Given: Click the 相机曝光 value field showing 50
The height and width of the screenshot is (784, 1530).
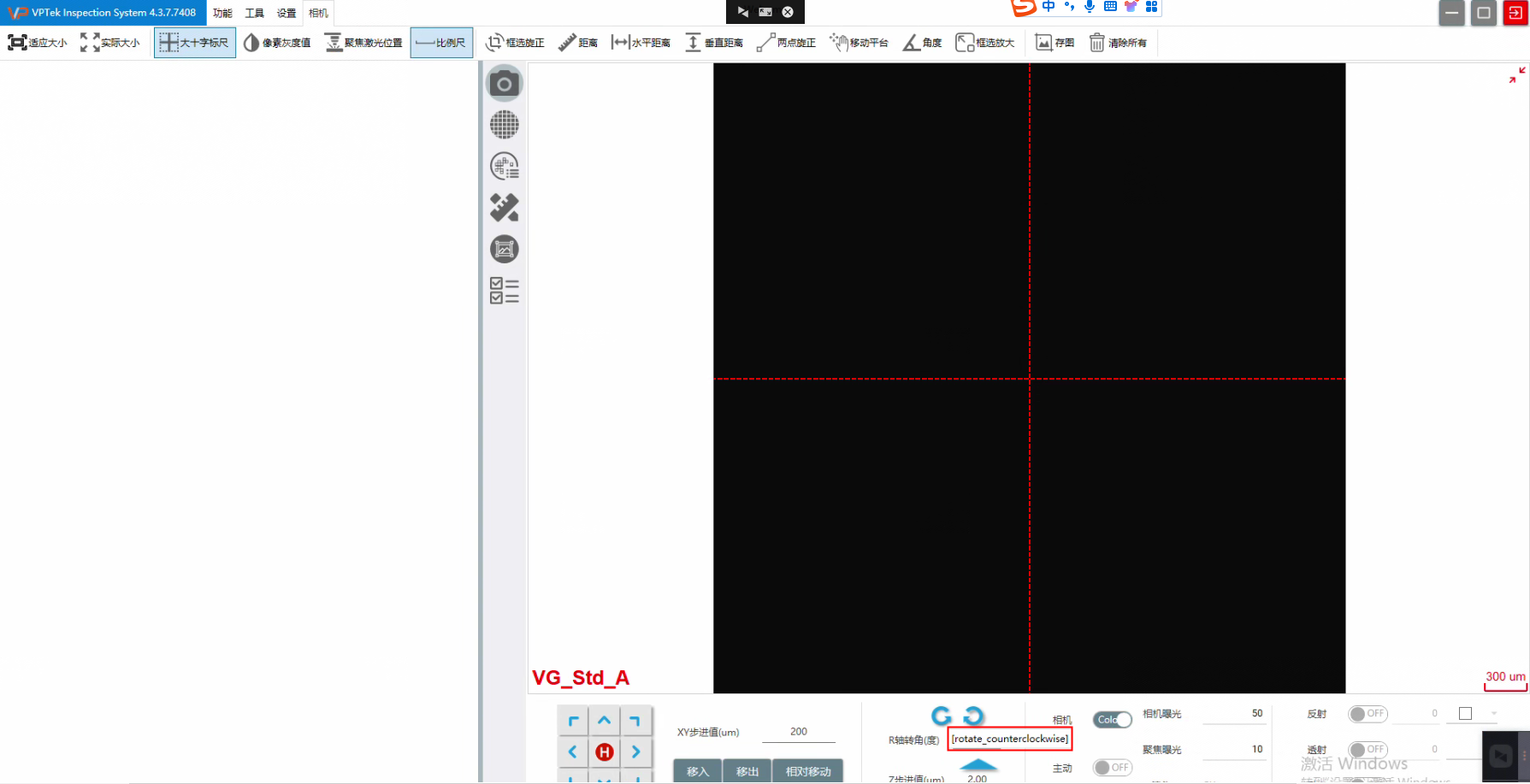Looking at the screenshot, I should coord(1233,714).
